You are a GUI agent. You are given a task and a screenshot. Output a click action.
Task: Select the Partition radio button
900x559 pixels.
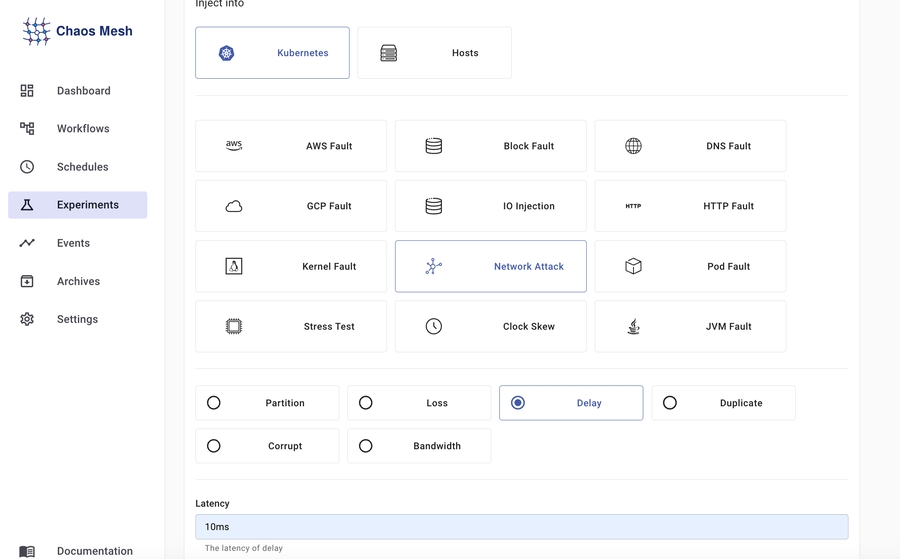214,403
